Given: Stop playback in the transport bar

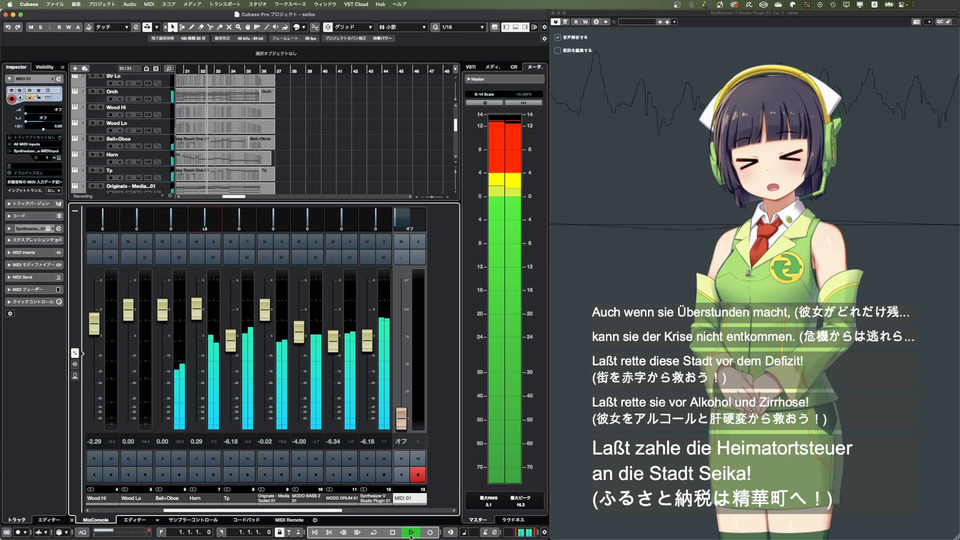Looking at the screenshot, I should pos(392,533).
